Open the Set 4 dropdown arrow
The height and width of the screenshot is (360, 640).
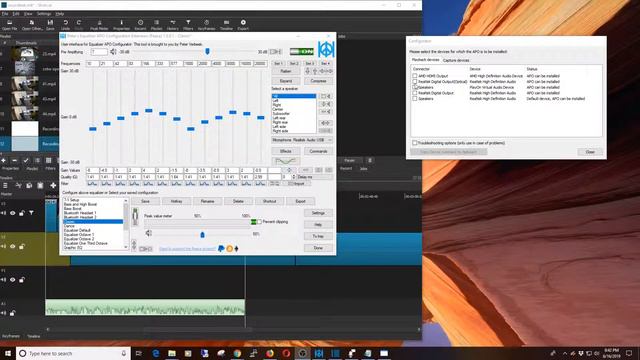point(325,64)
